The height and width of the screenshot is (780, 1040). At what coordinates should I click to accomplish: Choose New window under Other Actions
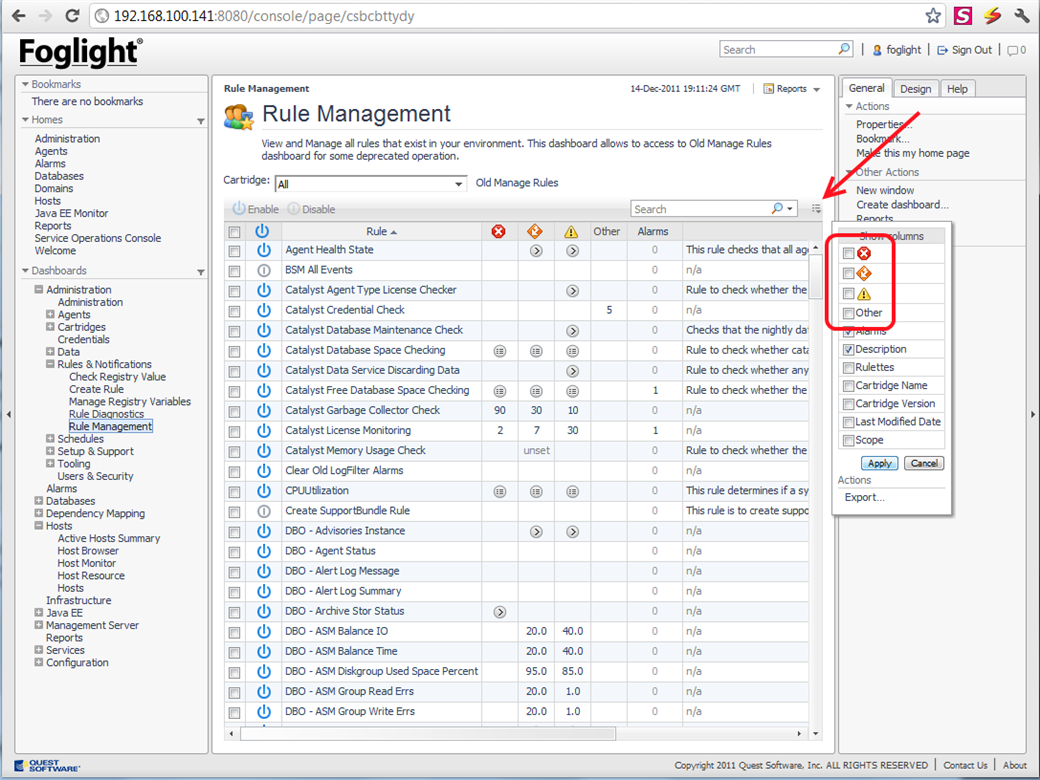coord(885,190)
